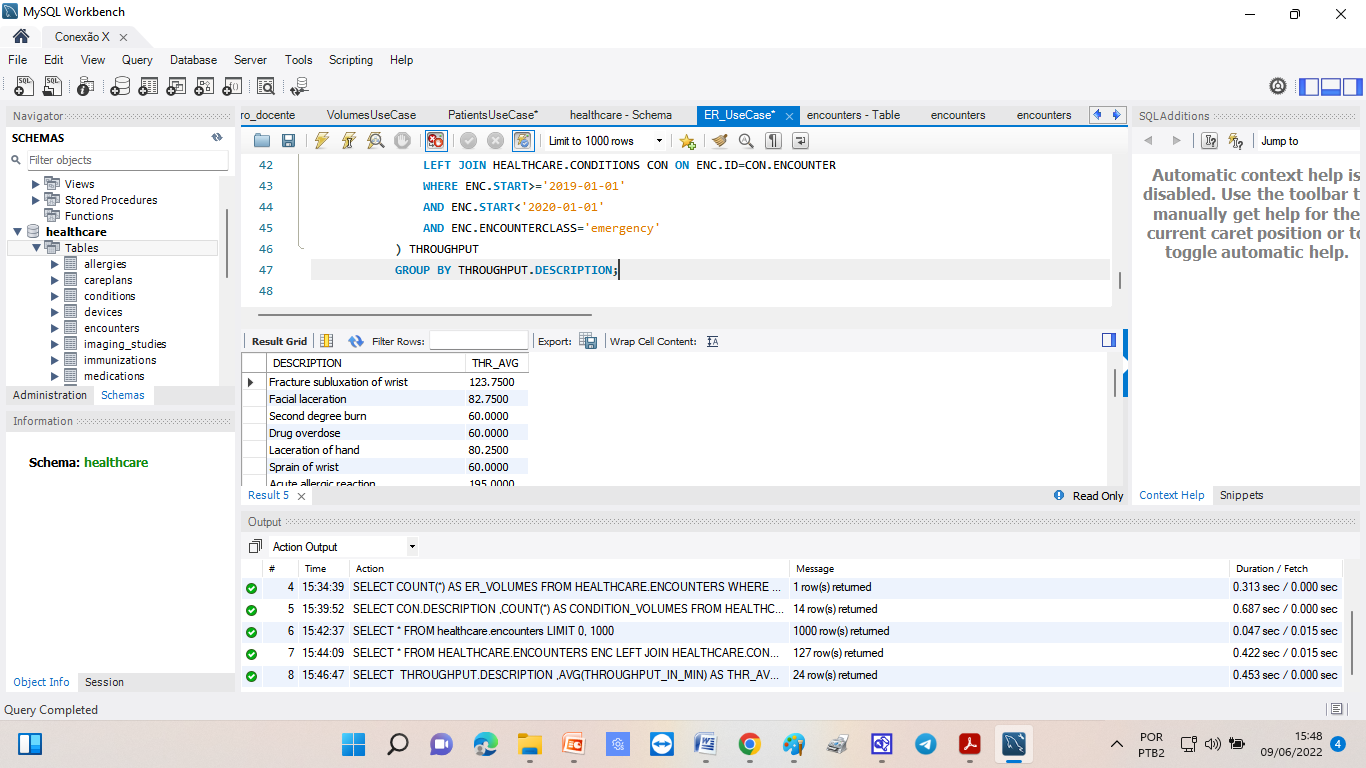
Task: Go to the home screen tab
Action: click(x=20, y=36)
